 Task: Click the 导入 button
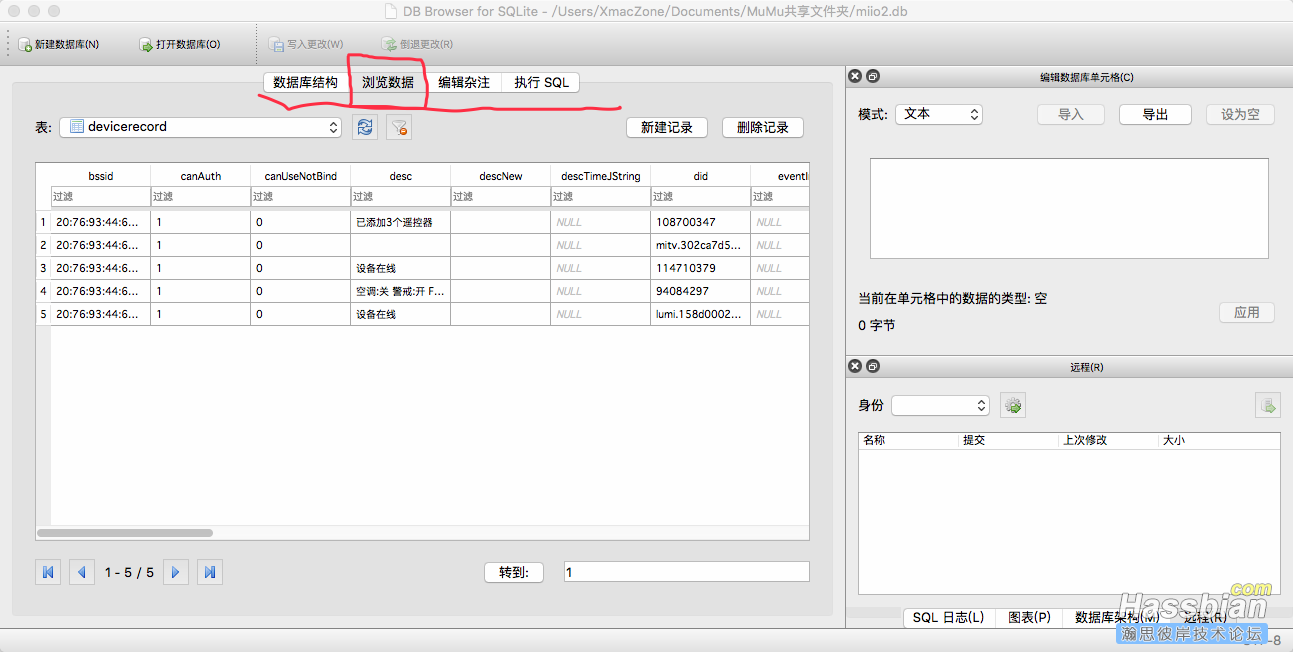tap(1071, 114)
